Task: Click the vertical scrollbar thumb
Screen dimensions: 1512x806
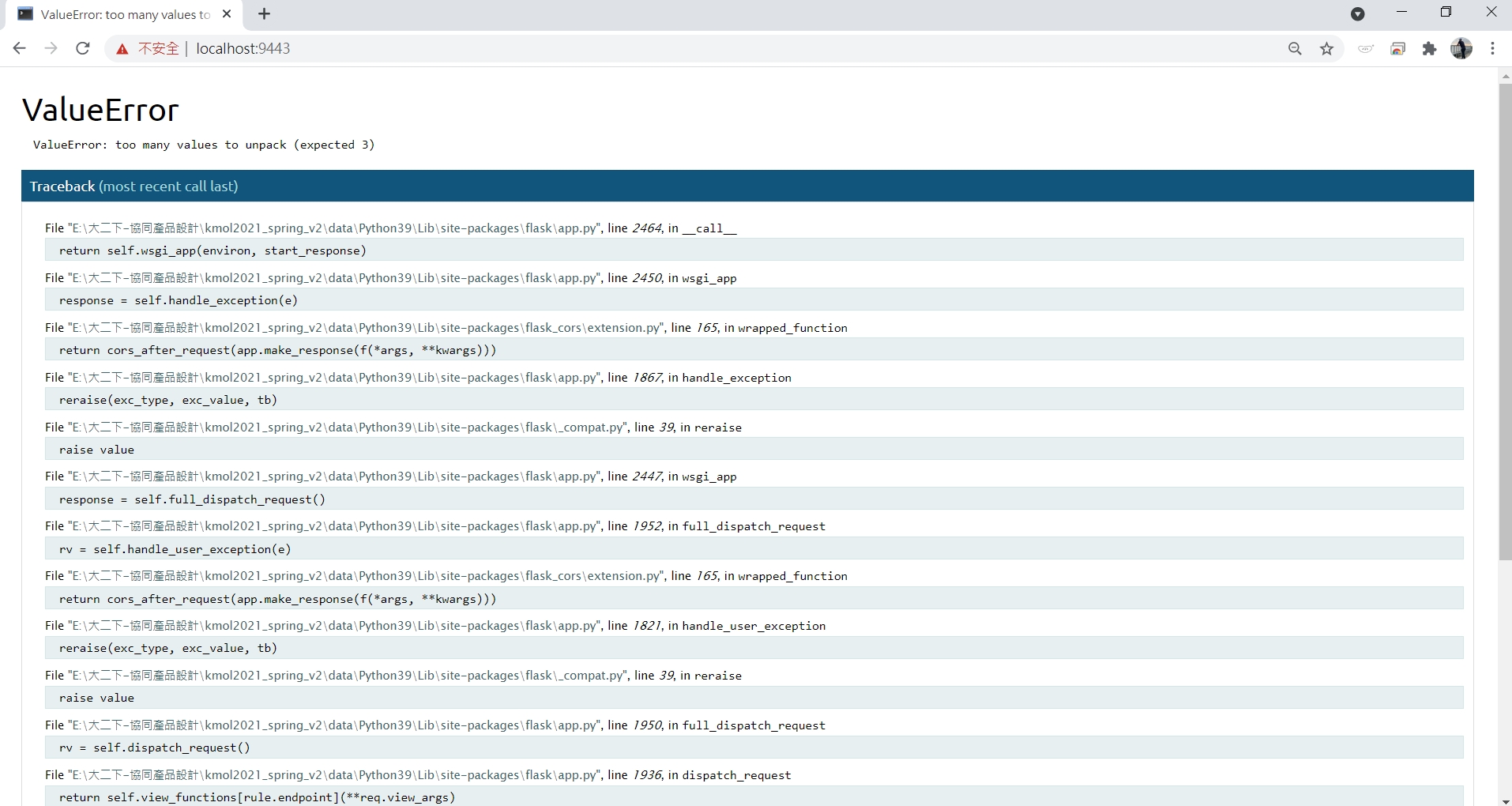Action: point(1505,322)
